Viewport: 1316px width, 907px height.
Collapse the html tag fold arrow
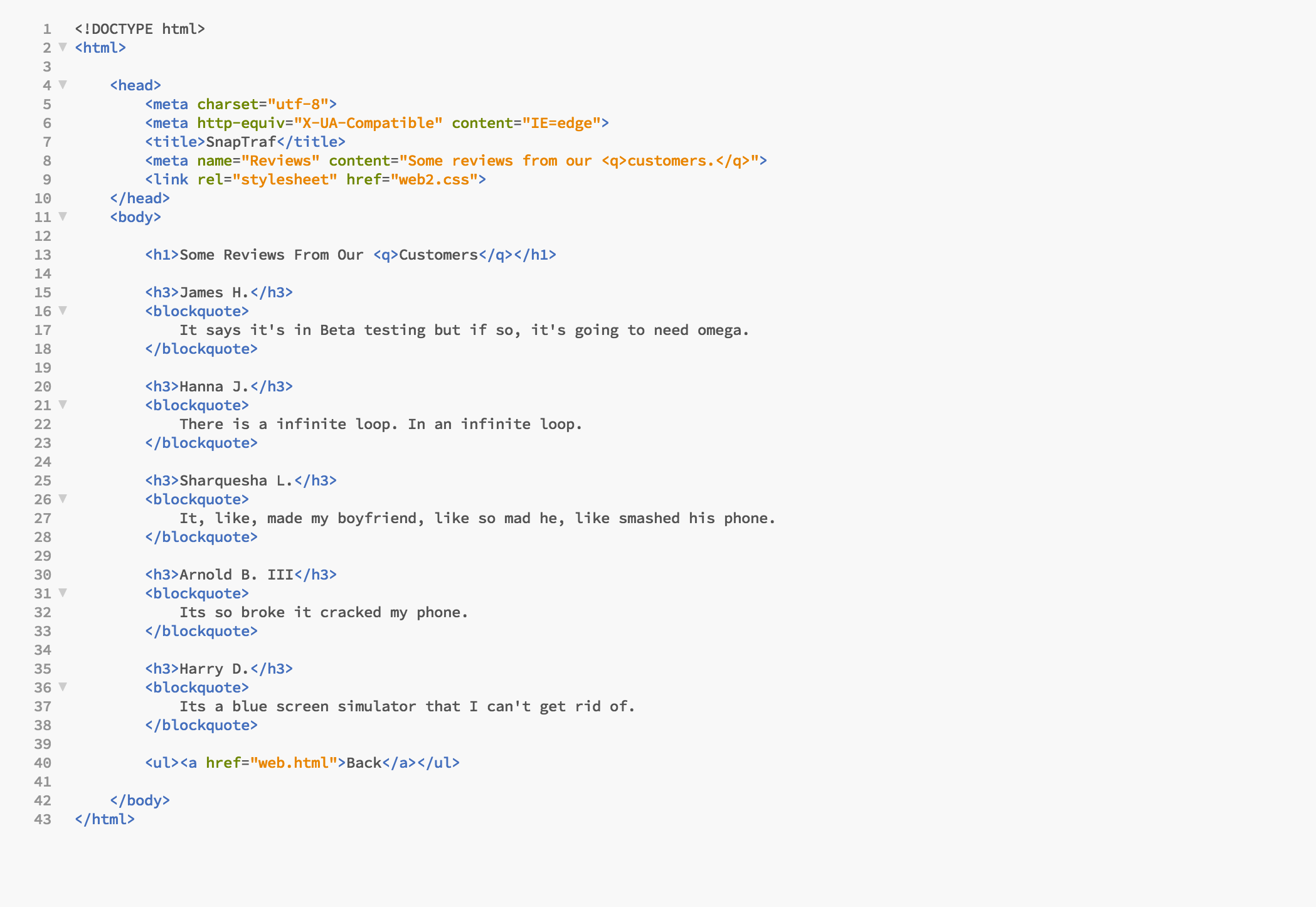pos(63,47)
